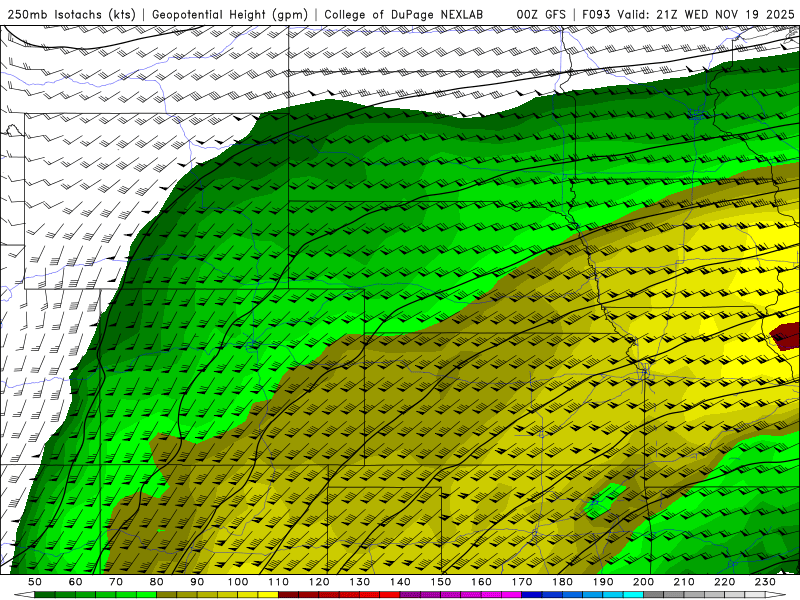Click the 160 value on the color scale
Image resolution: width=800 pixels, height=600 pixels.
(x=481, y=582)
